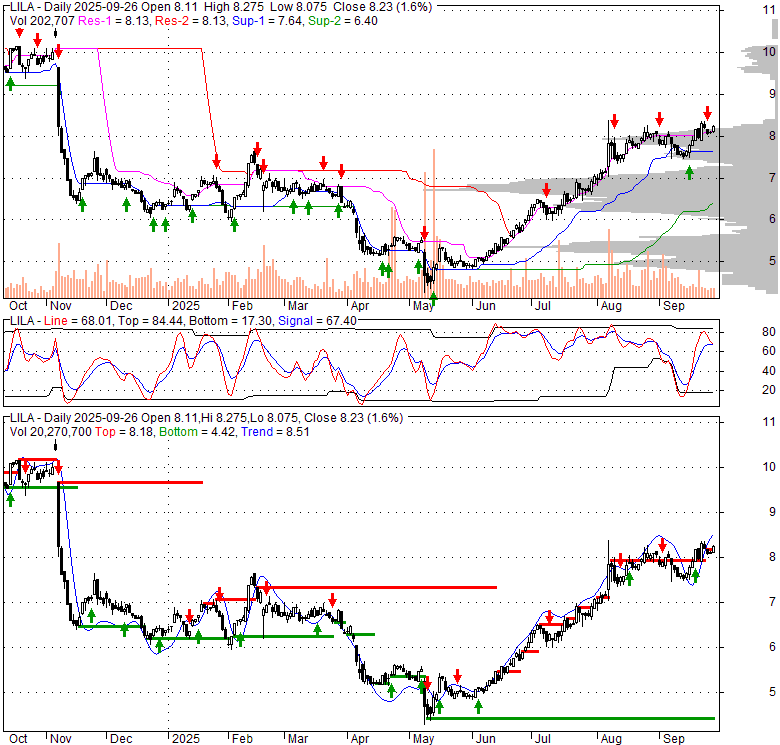Select 'Top = 8.18' in bottom chart

tap(125, 432)
